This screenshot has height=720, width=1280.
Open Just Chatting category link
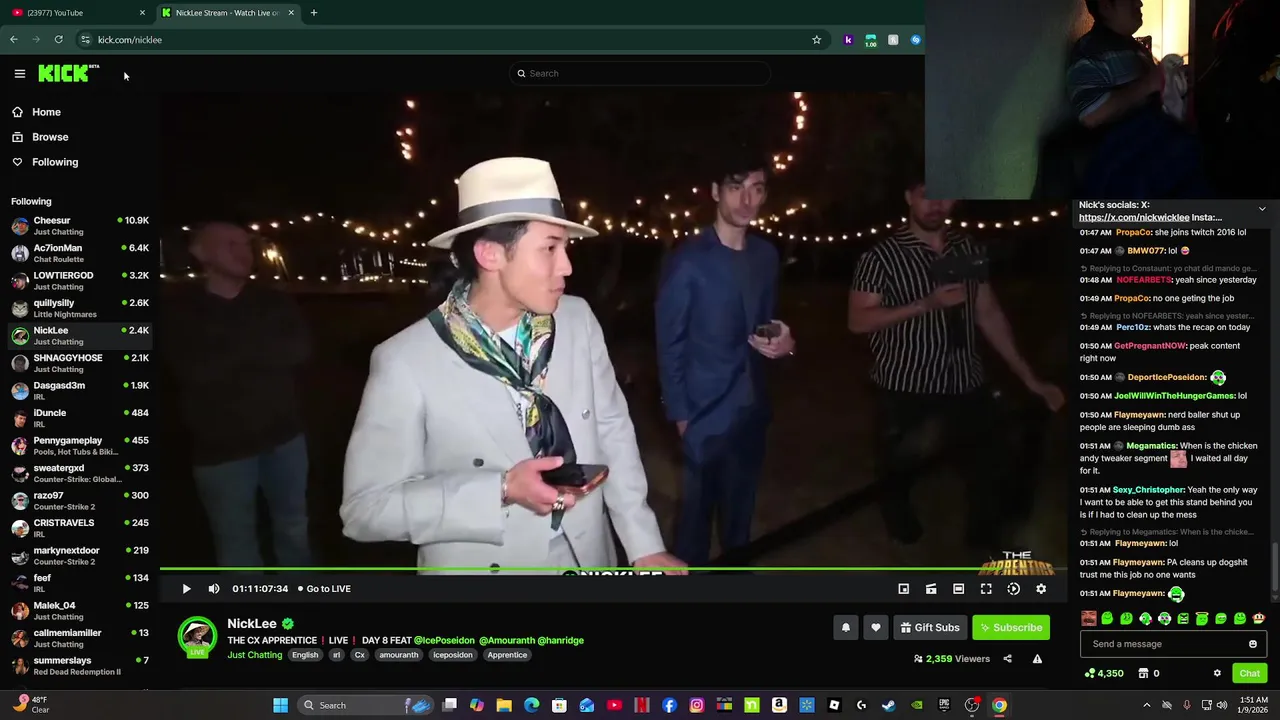tap(254, 655)
